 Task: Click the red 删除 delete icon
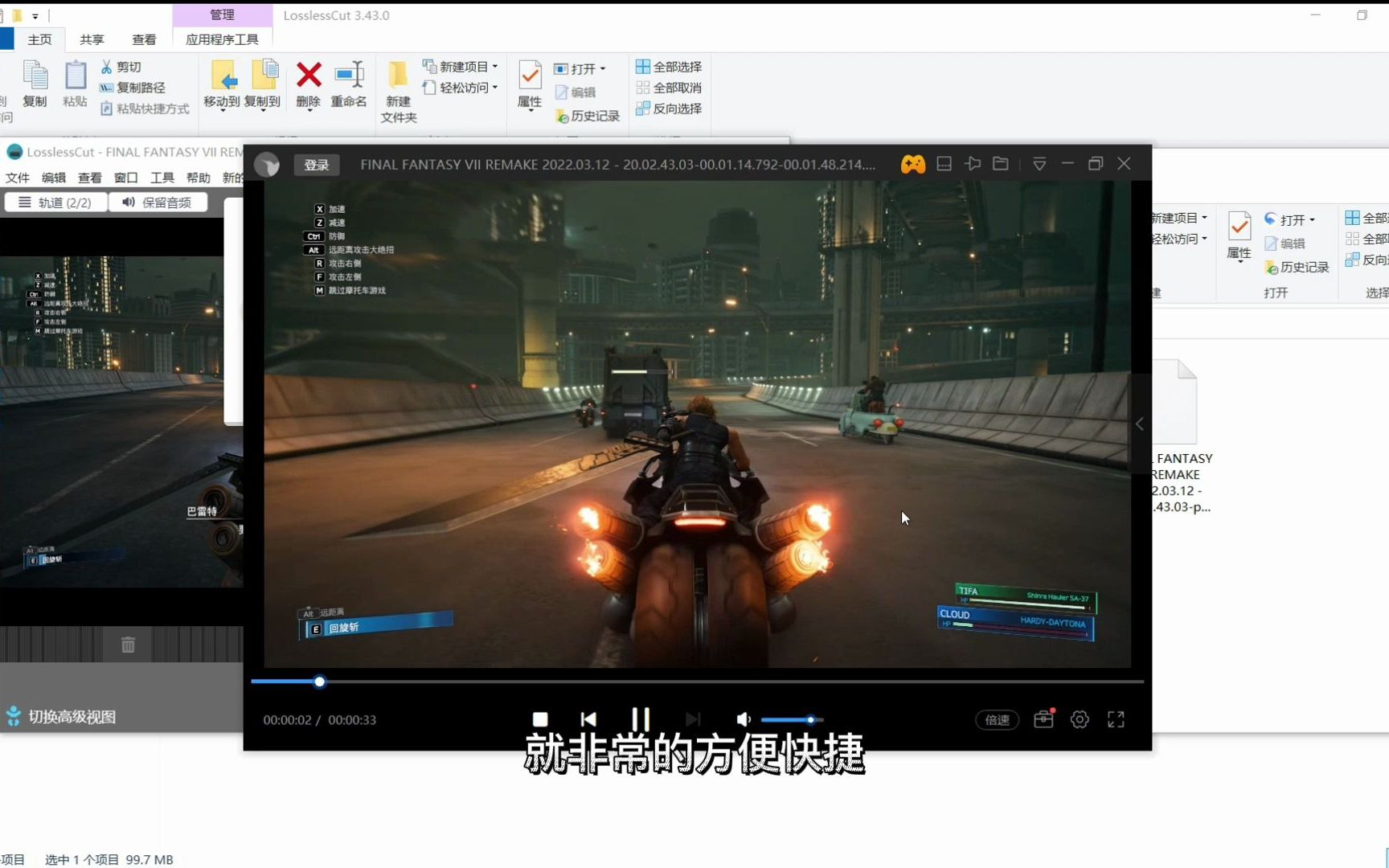tap(309, 84)
